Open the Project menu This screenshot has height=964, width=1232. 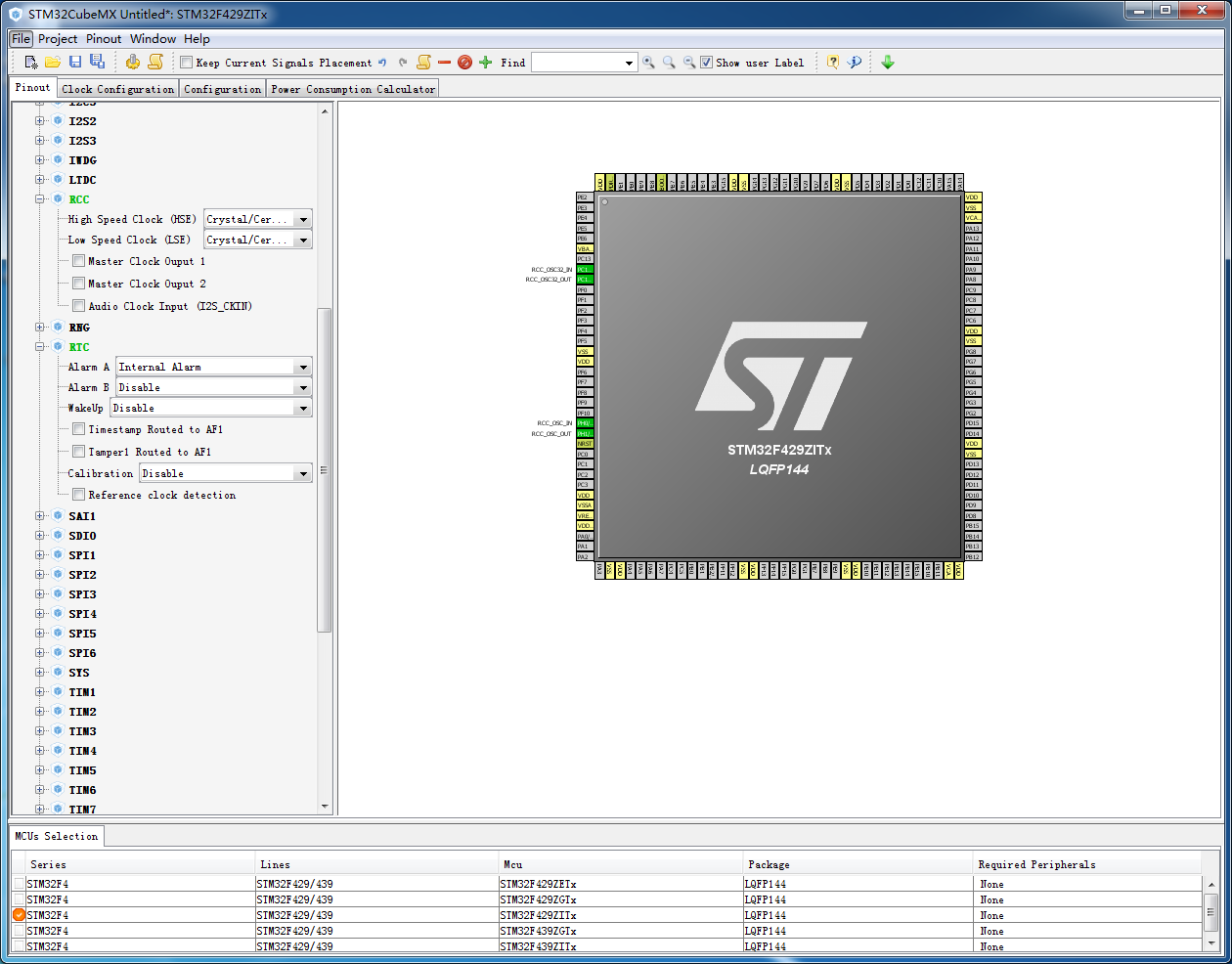[x=58, y=39]
